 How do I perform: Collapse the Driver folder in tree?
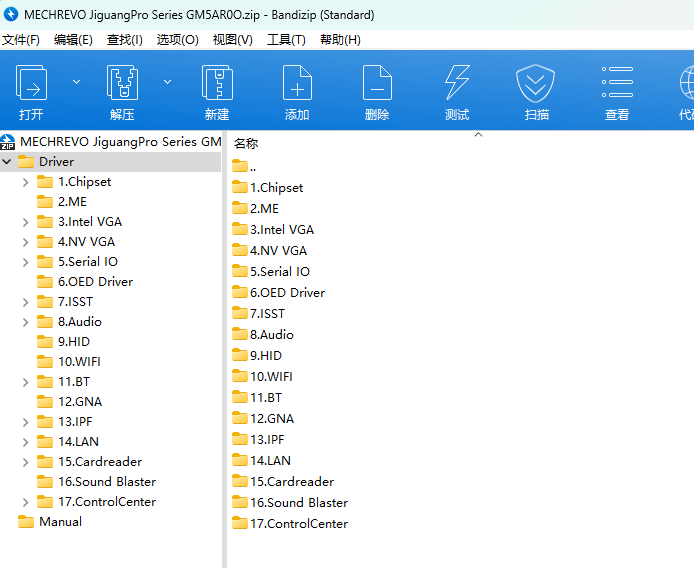point(7,162)
